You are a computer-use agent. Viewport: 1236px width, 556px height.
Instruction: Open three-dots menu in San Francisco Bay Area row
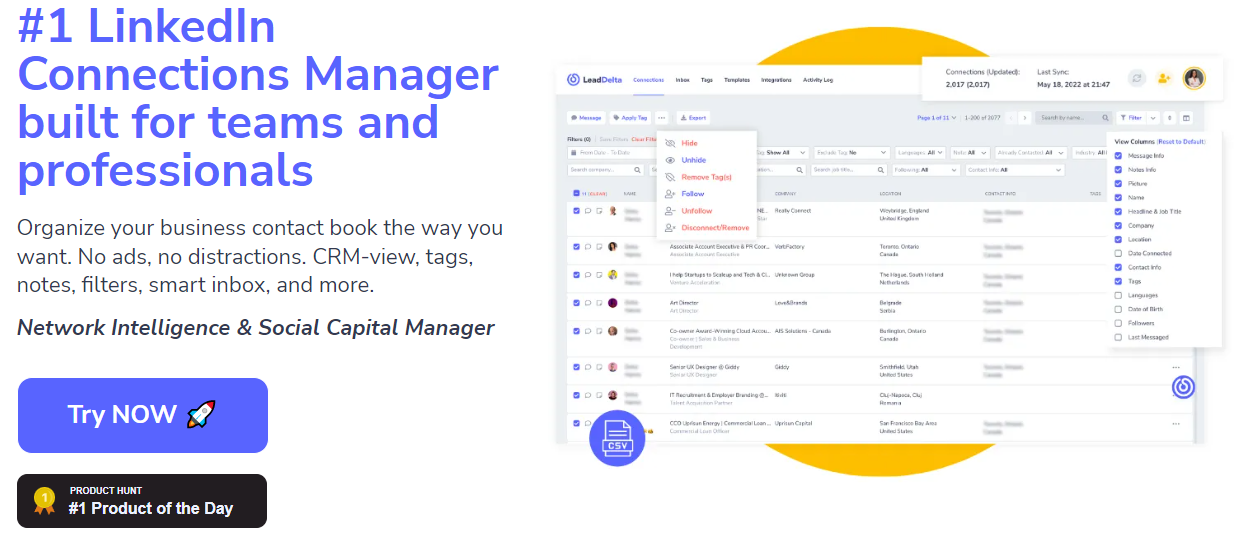1175,423
